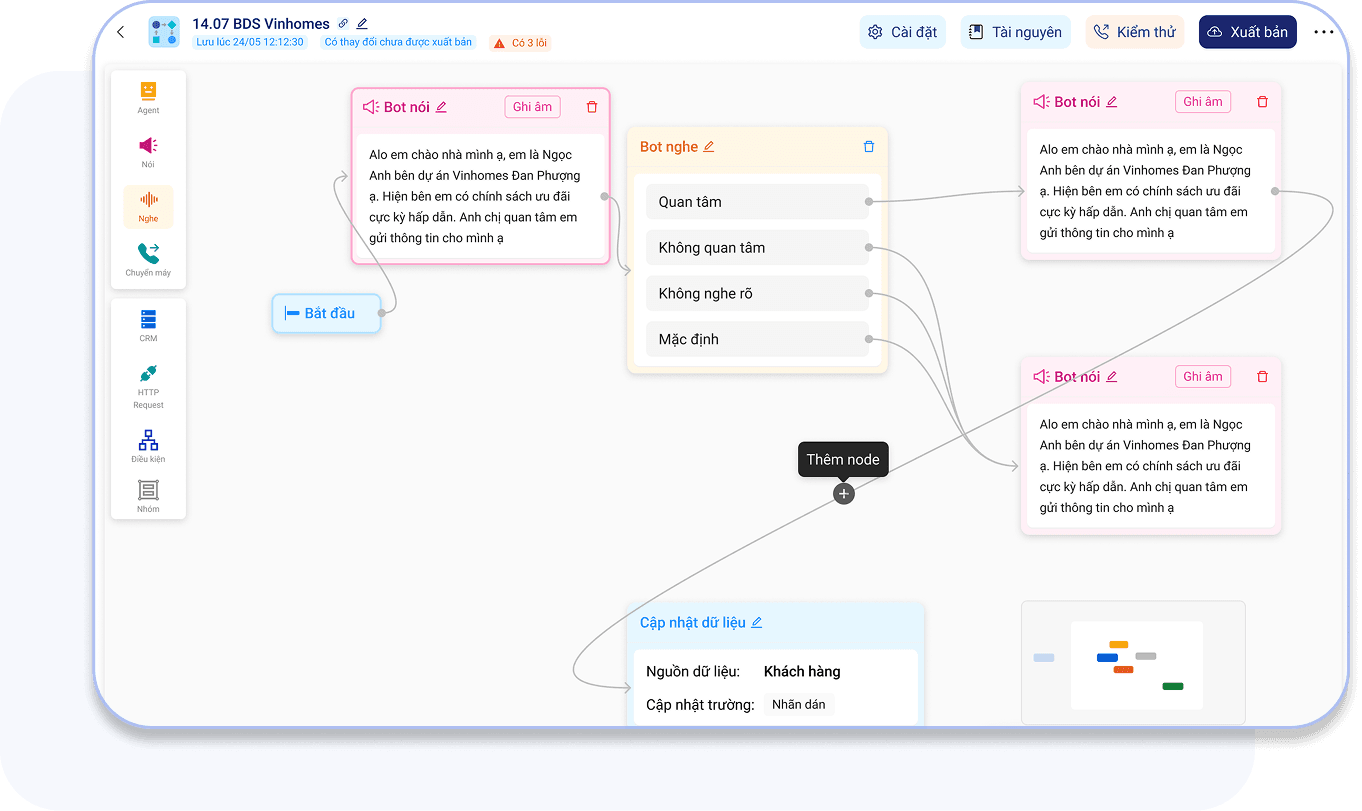Click the back arrow in header

pos(121,32)
